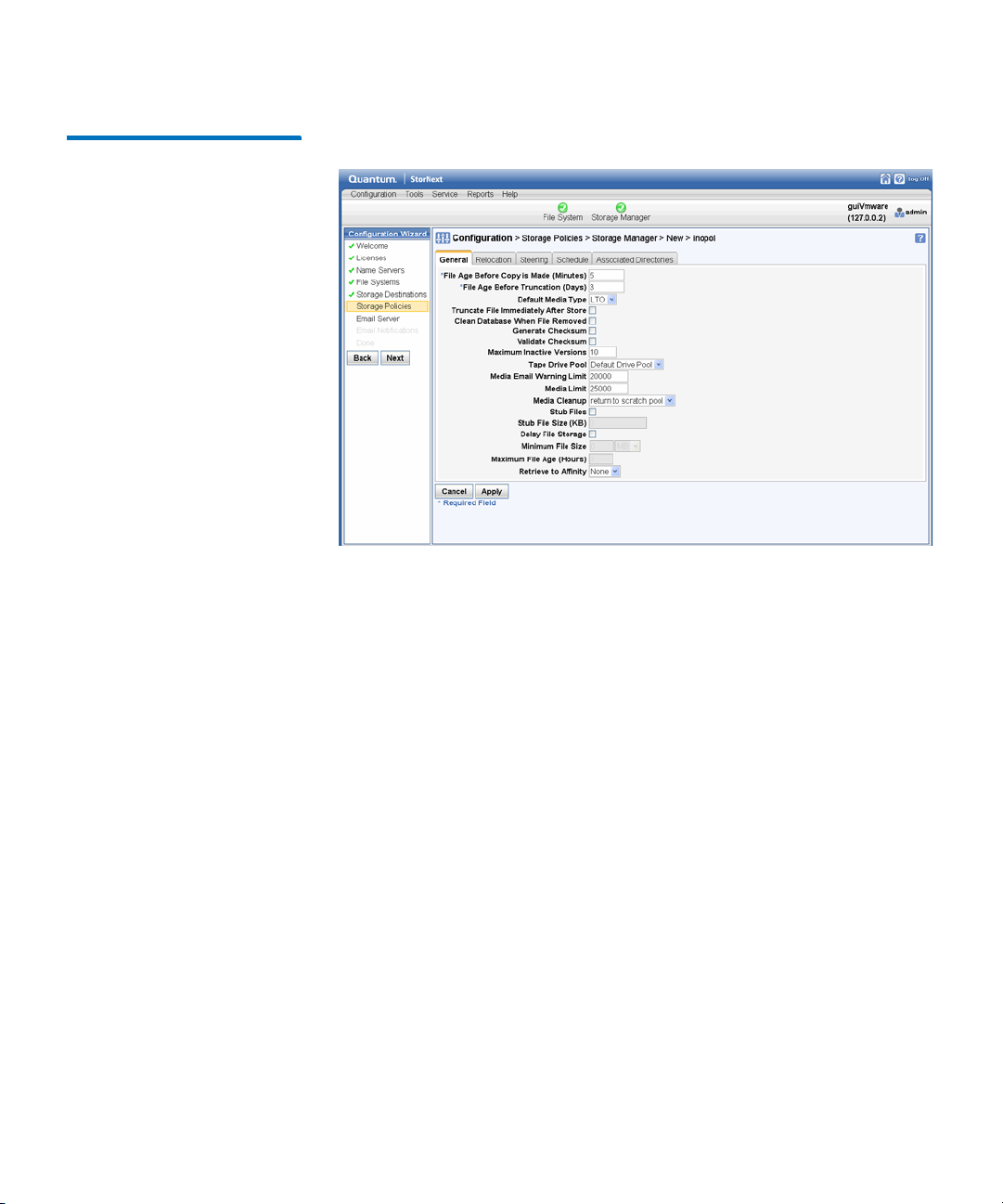Click the Configuration sliders icon in breadcrumb
Screen dimensions: 1003x1204
coord(443,239)
